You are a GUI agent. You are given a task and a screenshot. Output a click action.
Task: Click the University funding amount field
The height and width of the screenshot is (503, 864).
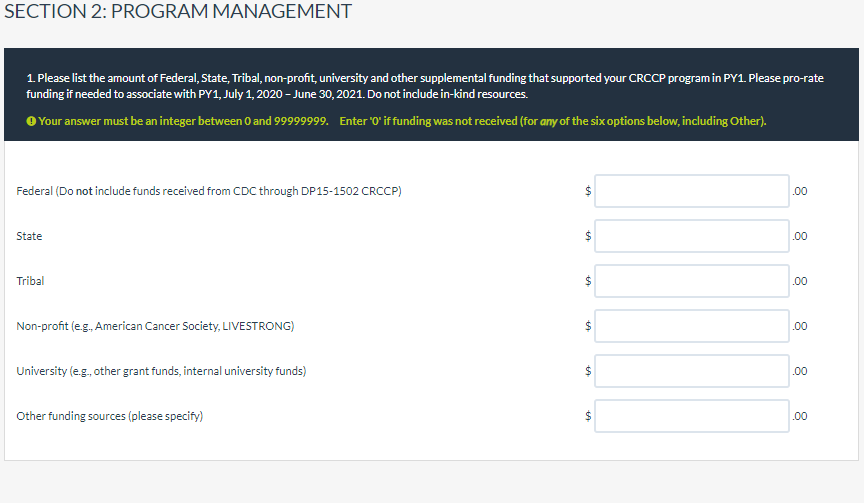point(691,371)
